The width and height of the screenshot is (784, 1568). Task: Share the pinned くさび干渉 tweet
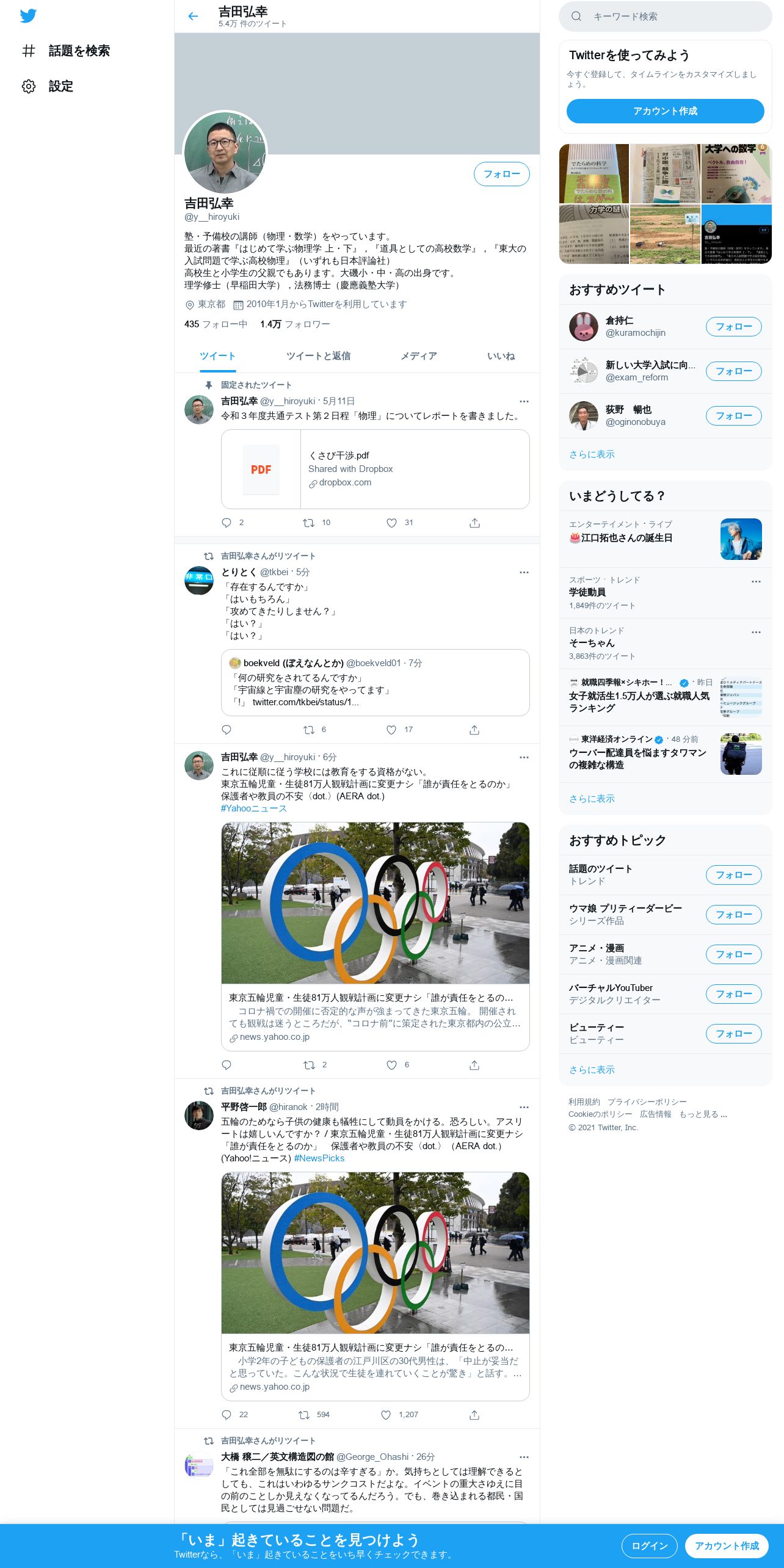474,523
